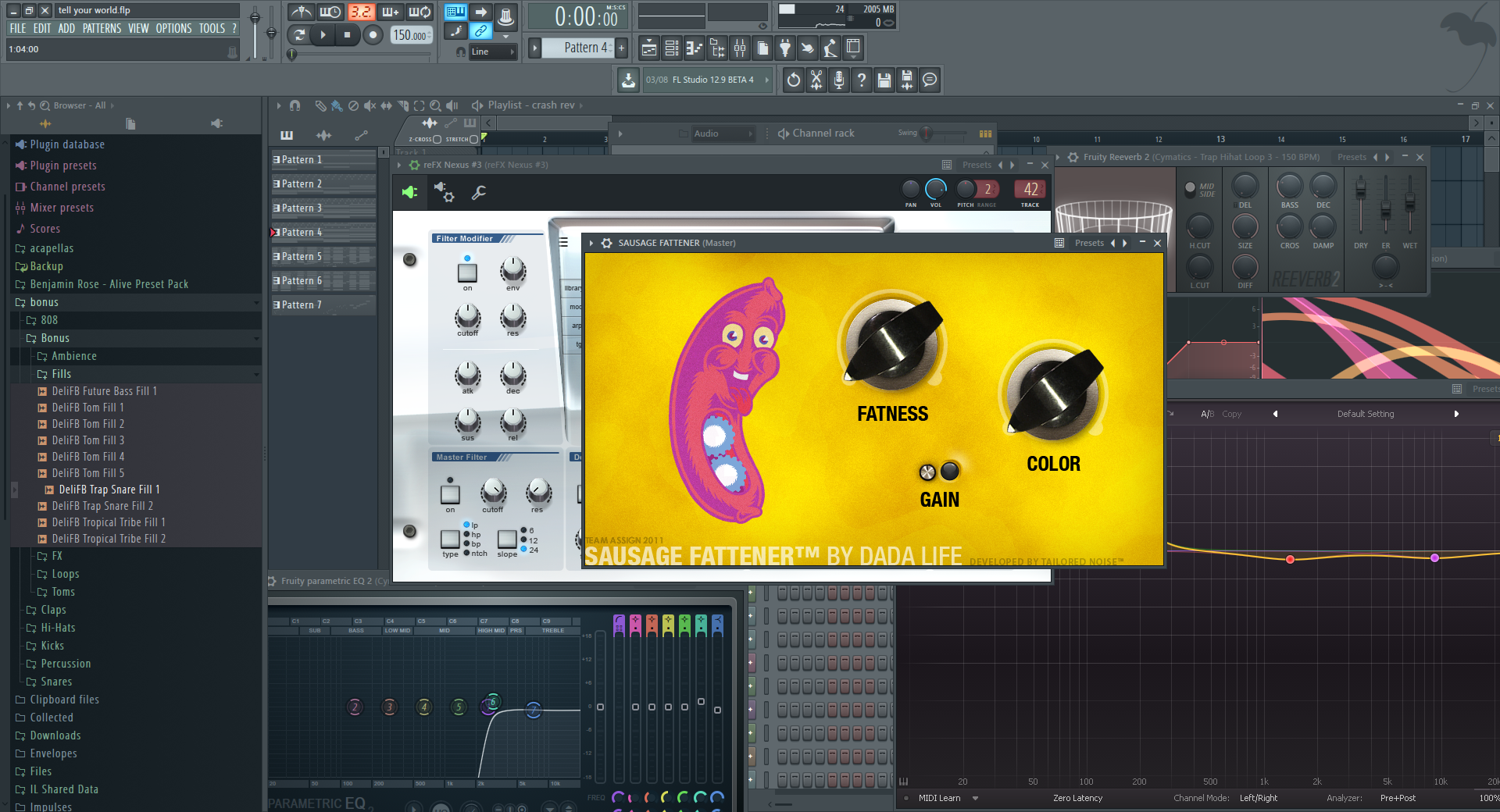This screenshot has width=1500, height=812.
Task: Select Pattern 6 in the picker
Action: click(323, 281)
